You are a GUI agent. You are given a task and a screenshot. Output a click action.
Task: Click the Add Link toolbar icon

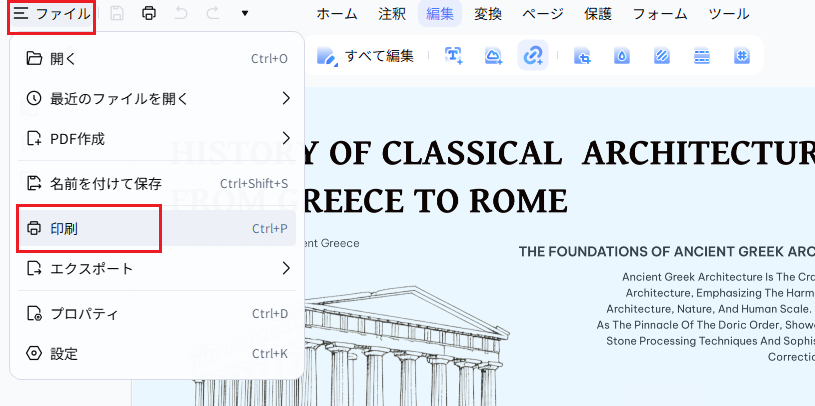coord(533,55)
